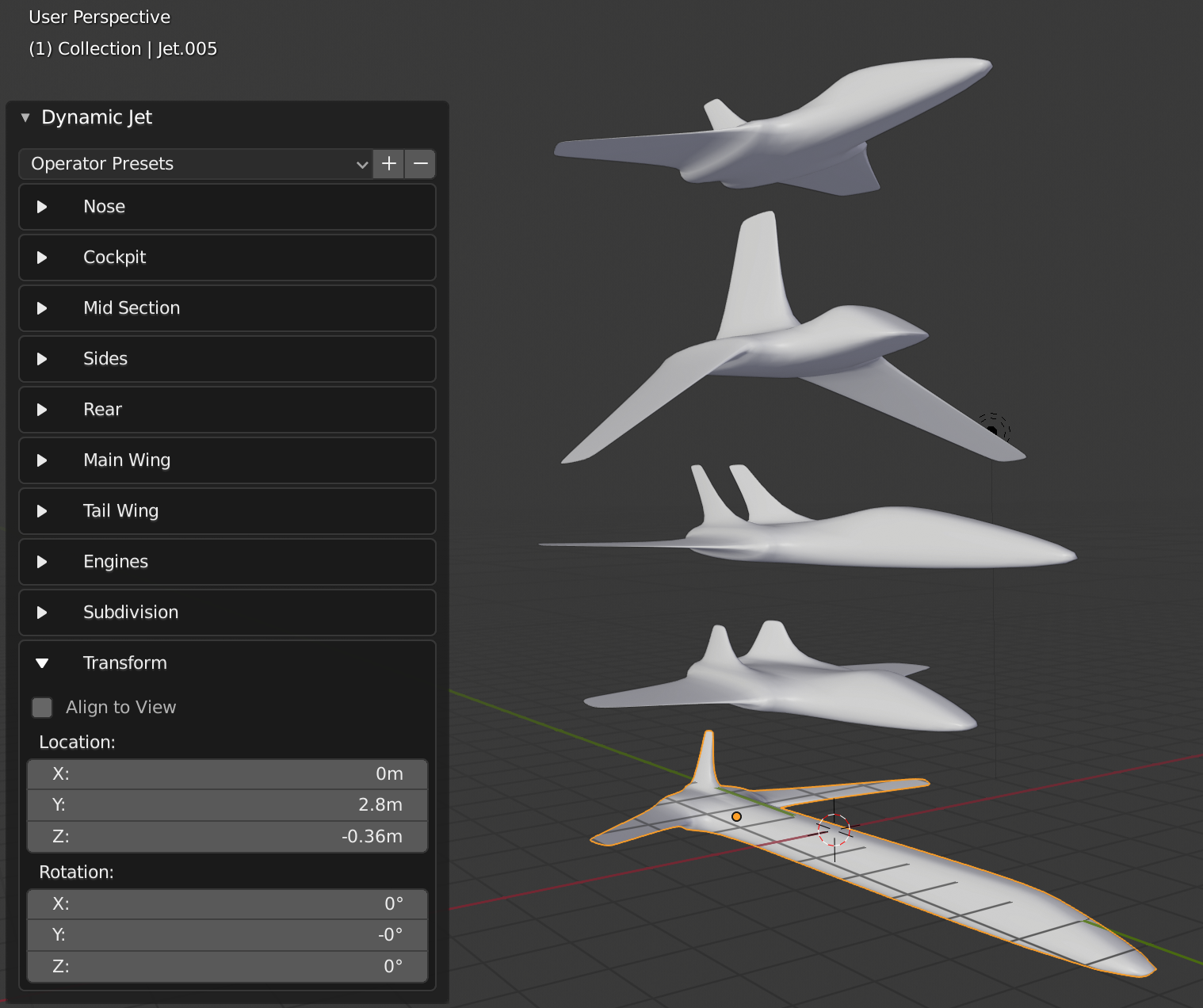Click the Location Y value field
The image size is (1203, 1008).
pyautogui.click(x=227, y=804)
